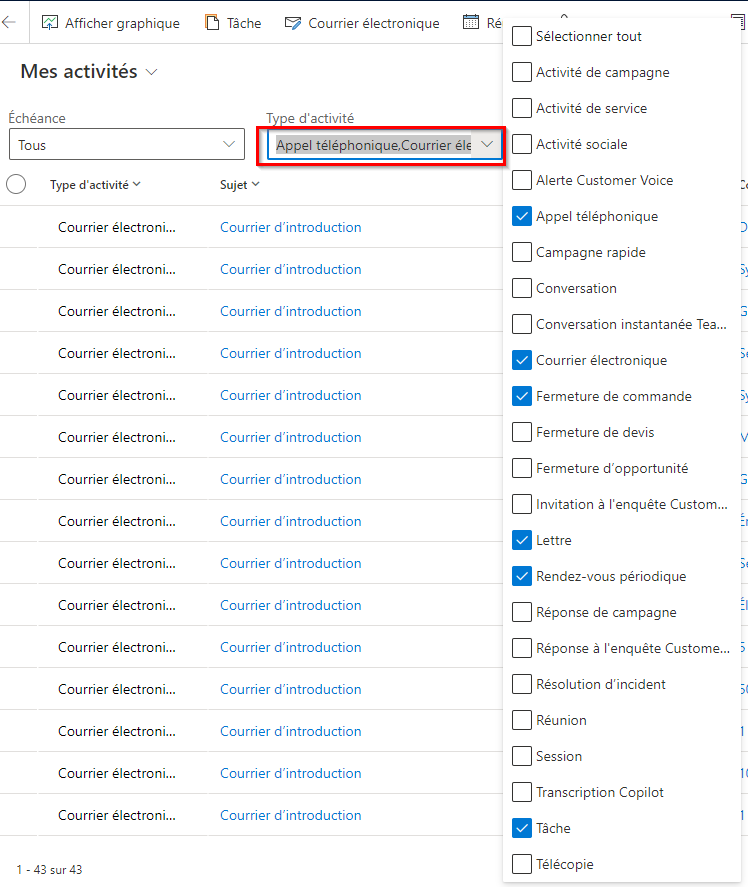Open the last Courrier d'introduction link
The height and width of the screenshot is (887, 748).
[290, 815]
